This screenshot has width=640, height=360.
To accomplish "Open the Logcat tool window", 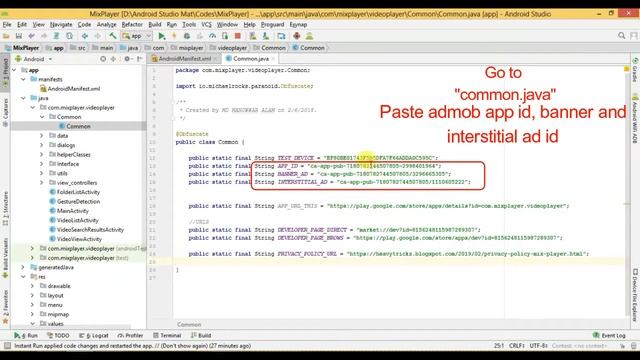I will click(94, 336).
